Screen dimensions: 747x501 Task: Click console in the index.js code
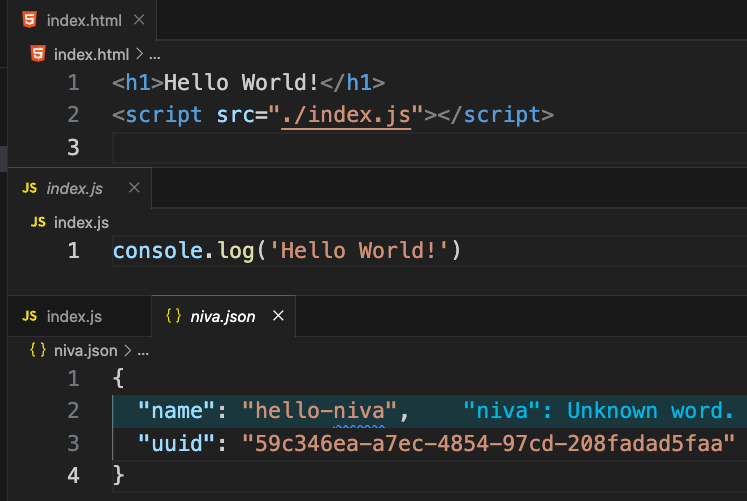coord(158,250)
